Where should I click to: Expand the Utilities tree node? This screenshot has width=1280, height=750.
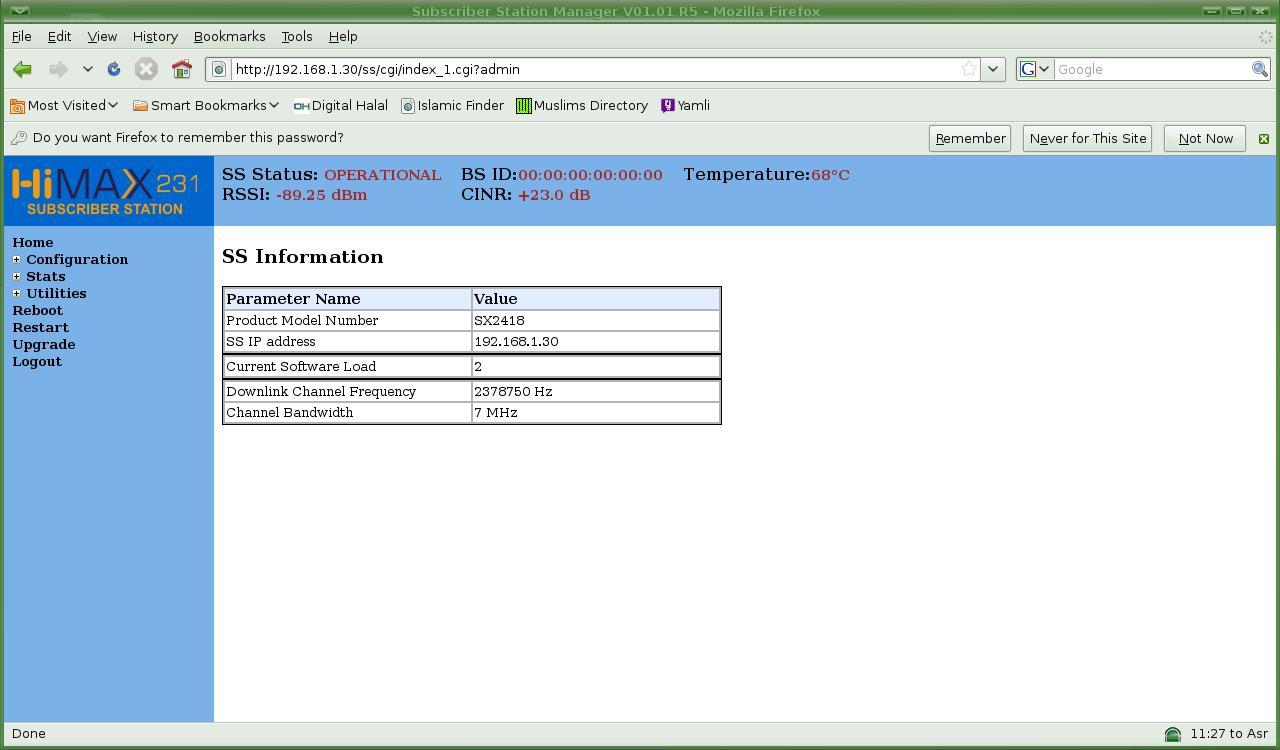pos(16,294)
